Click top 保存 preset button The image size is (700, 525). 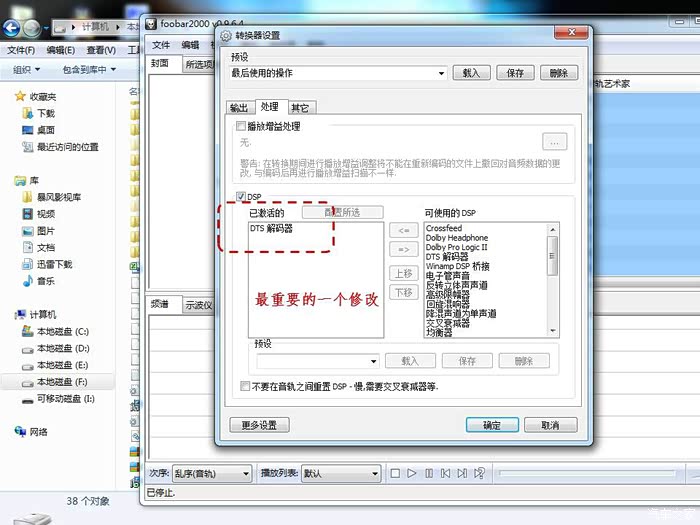[x=515, y=73]
